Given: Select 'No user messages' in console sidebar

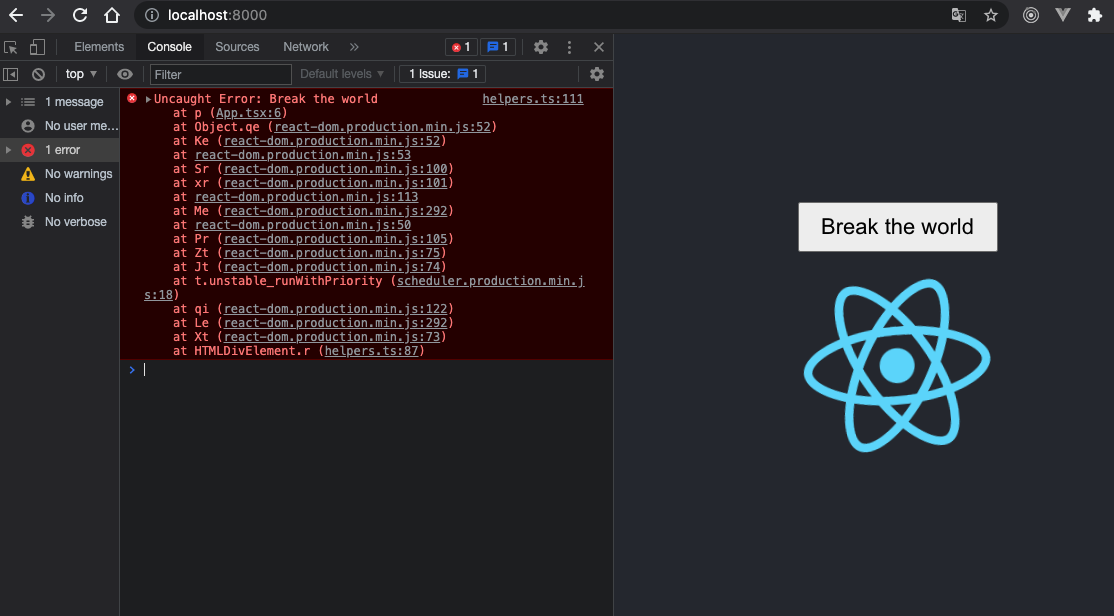Looking at the screenshot, I should pyautogui.click(x=60, y=126).
